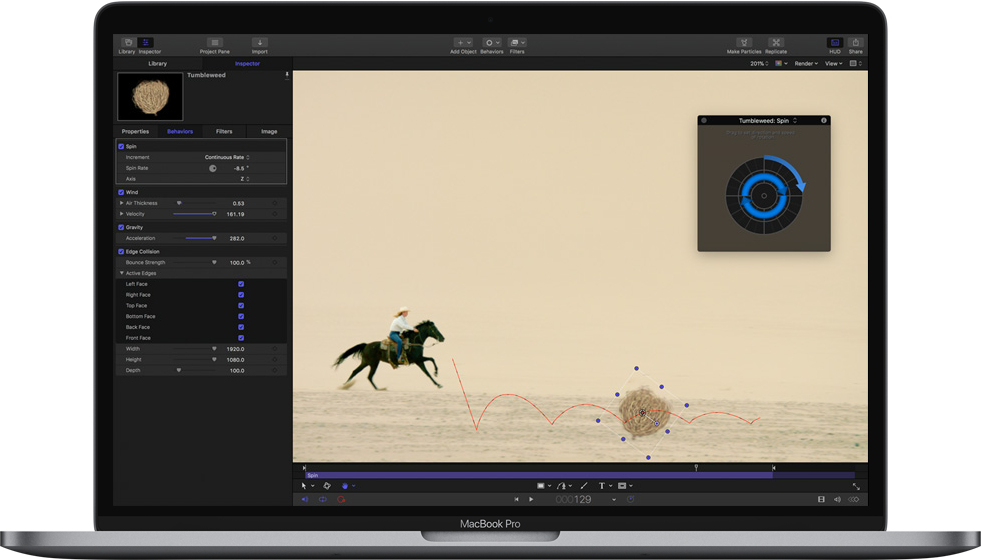Image resolution: width=981 pixels, height=560 pixels.
Task: Open the Library panel icon in toolbar
Action: pyautogui.click(x=127, y=43)
